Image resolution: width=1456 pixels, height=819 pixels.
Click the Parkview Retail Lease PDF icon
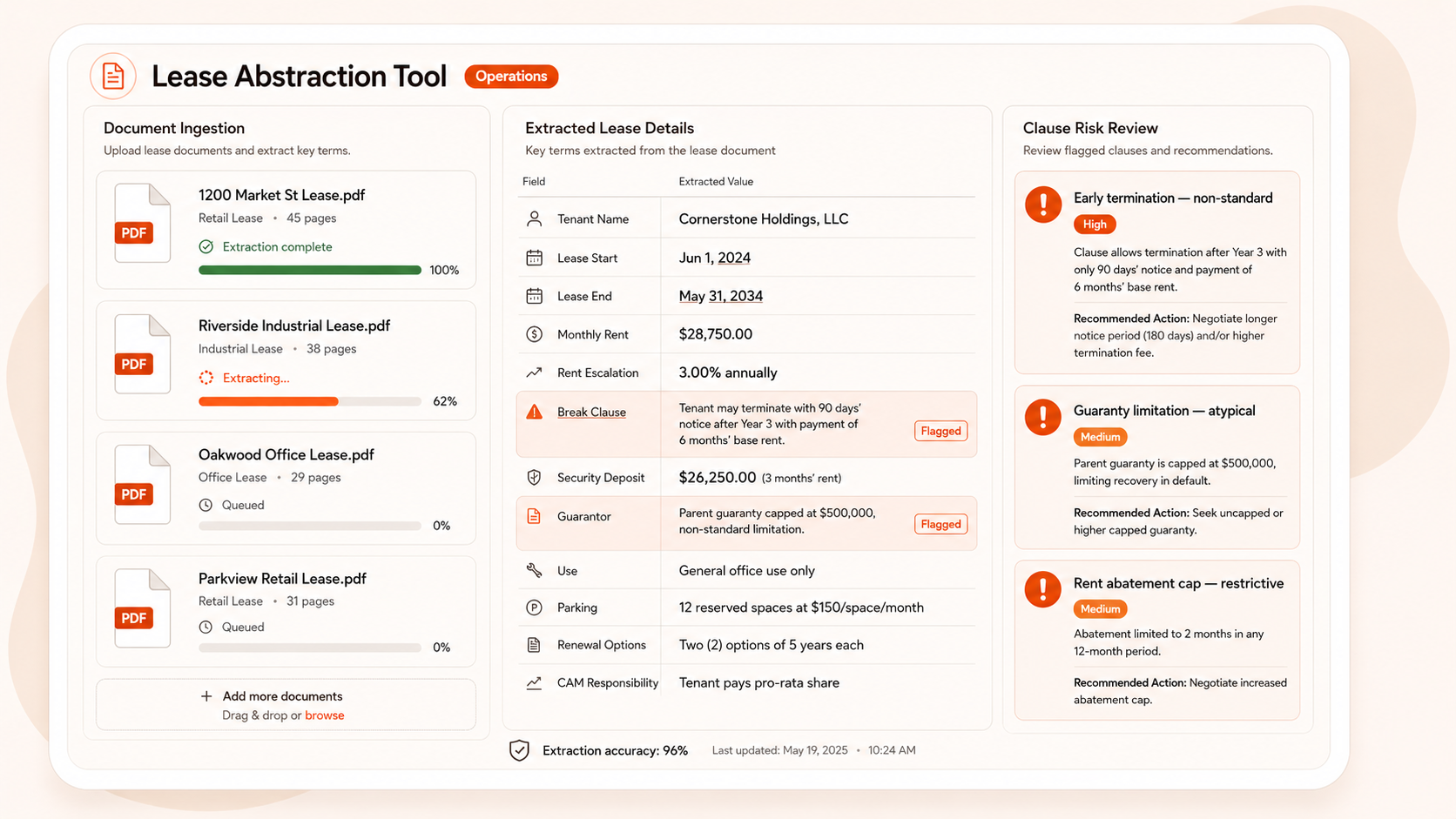142,608
